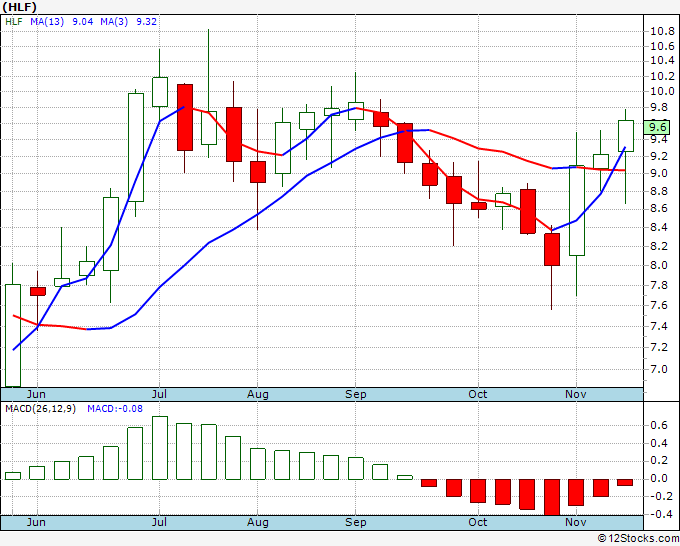Click Aug on the price chart axis
Viewport: 680px width, 546px height.
point(258,394)
